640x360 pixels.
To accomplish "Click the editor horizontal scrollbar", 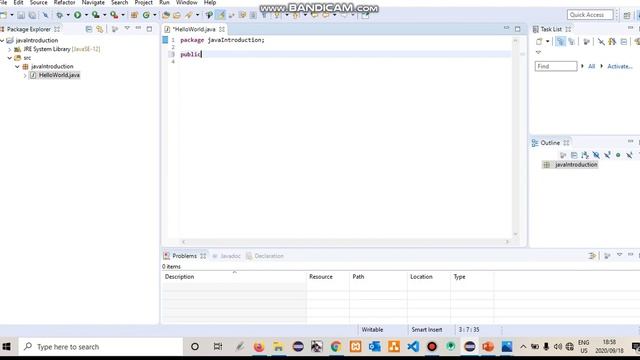I will coord(345,242).
